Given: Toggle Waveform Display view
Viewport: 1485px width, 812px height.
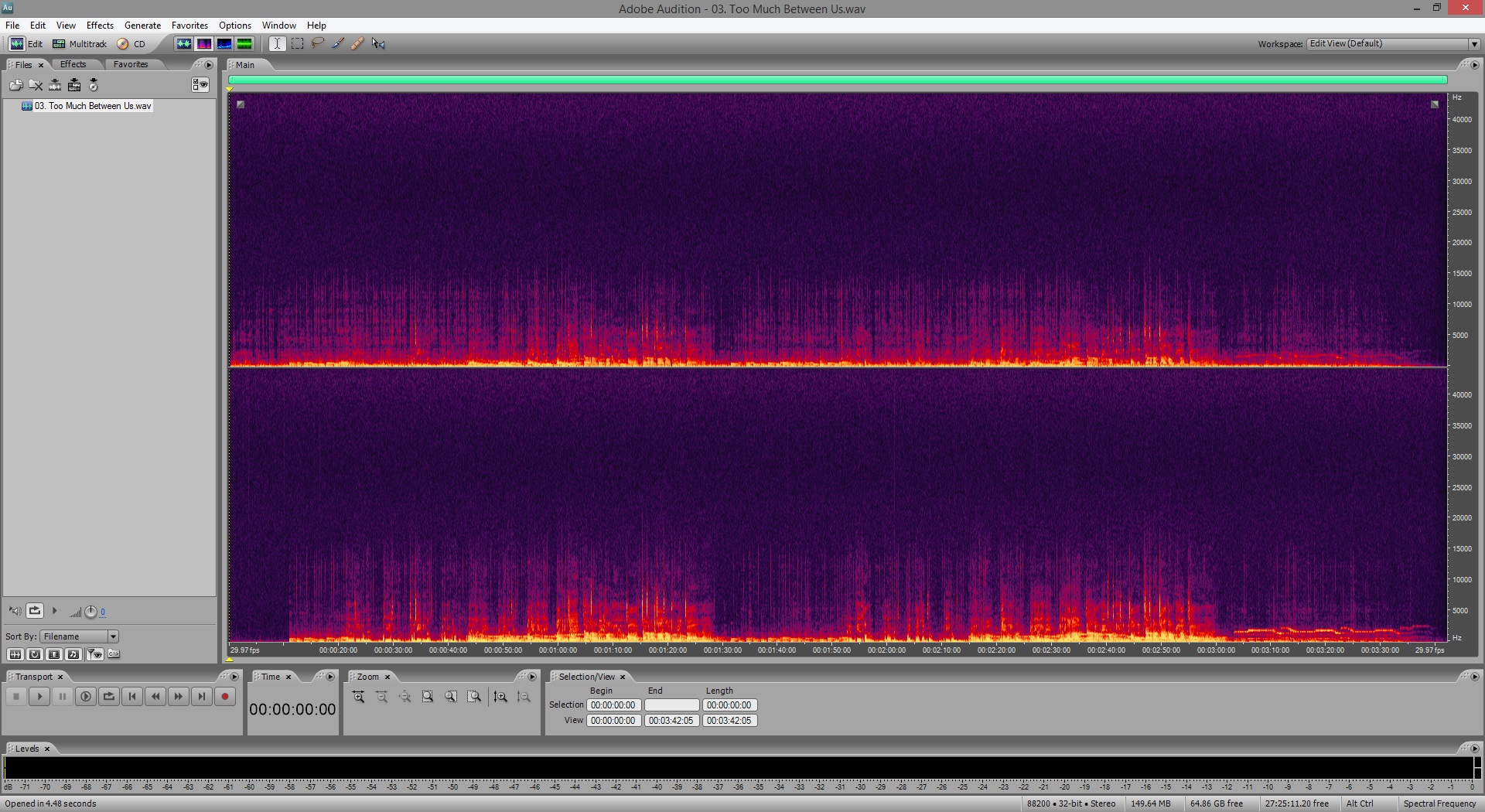Looking at the screenshot, I should tap(183, 44).
